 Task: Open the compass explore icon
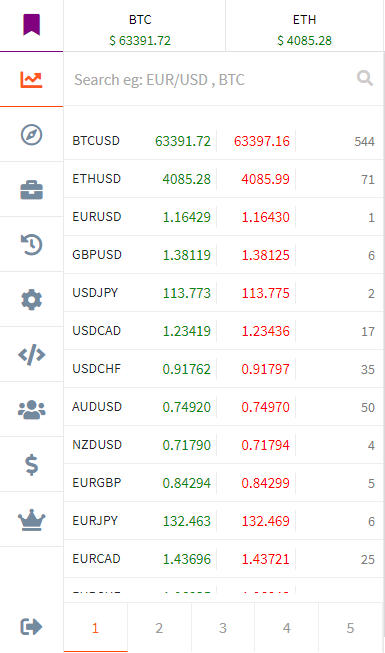[32, 135]
